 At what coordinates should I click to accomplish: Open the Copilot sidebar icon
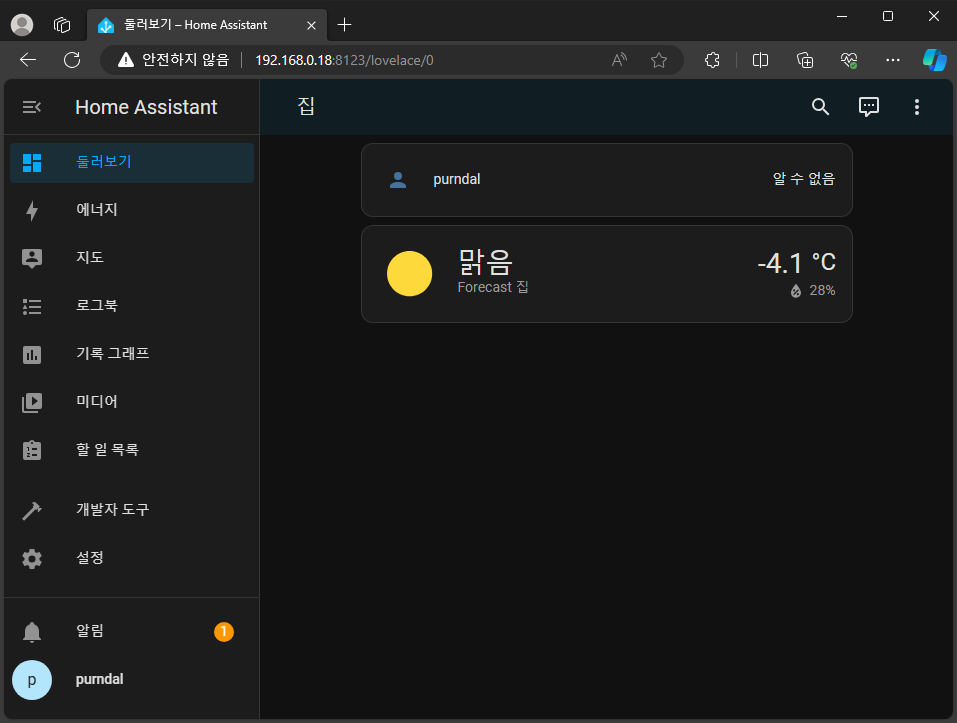[x=934, y=60]
